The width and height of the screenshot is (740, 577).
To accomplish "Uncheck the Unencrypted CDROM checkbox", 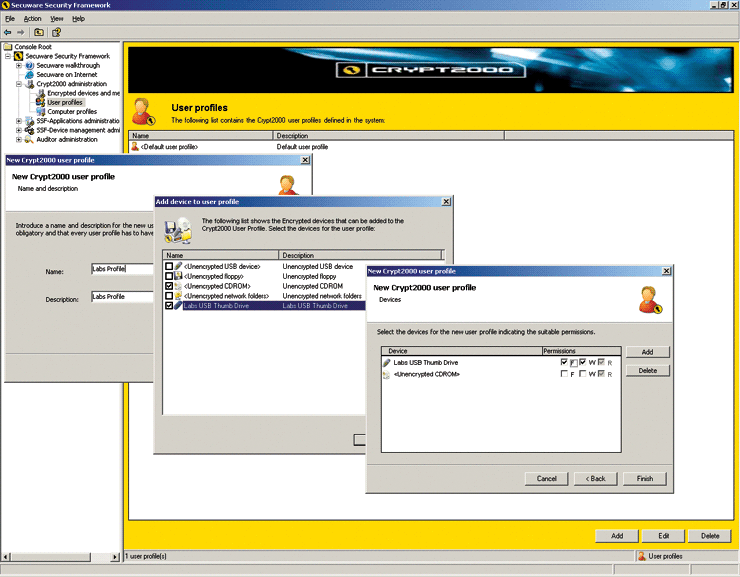I will point(169,286).
